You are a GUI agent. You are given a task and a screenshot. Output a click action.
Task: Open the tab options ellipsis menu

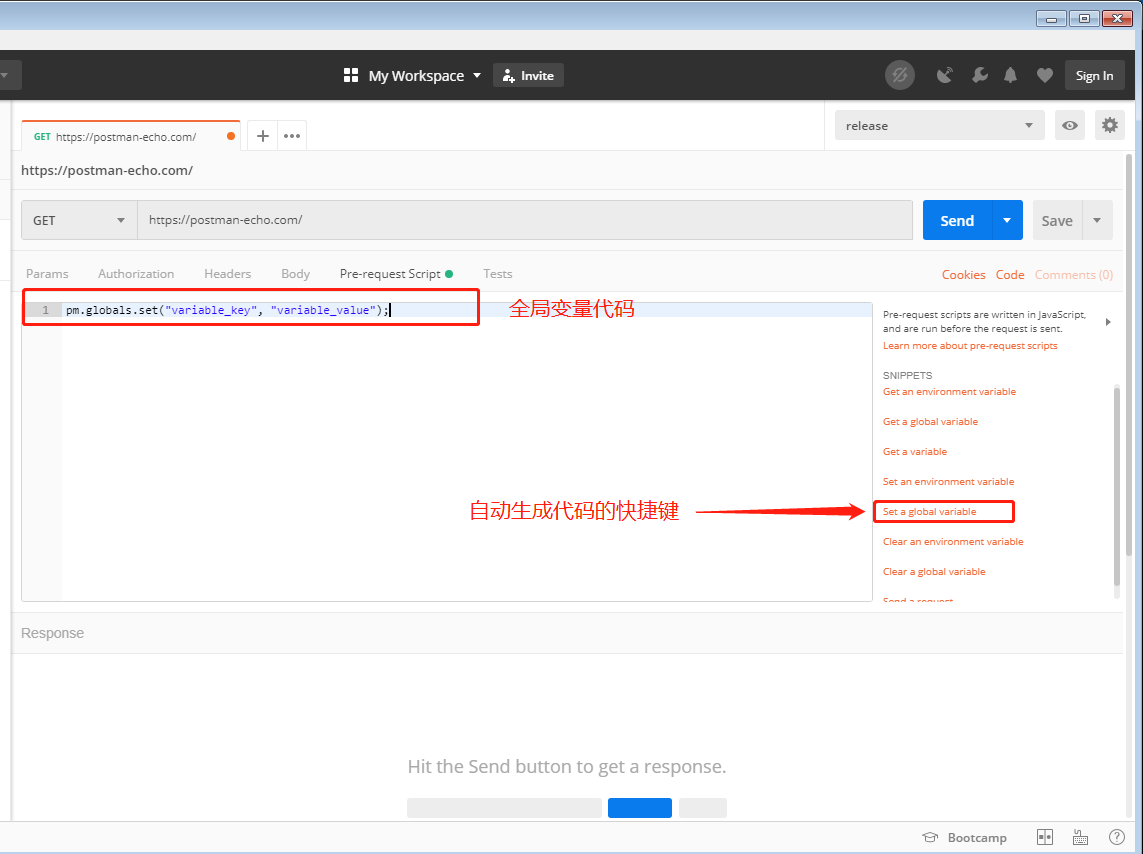tap(292, 136)
